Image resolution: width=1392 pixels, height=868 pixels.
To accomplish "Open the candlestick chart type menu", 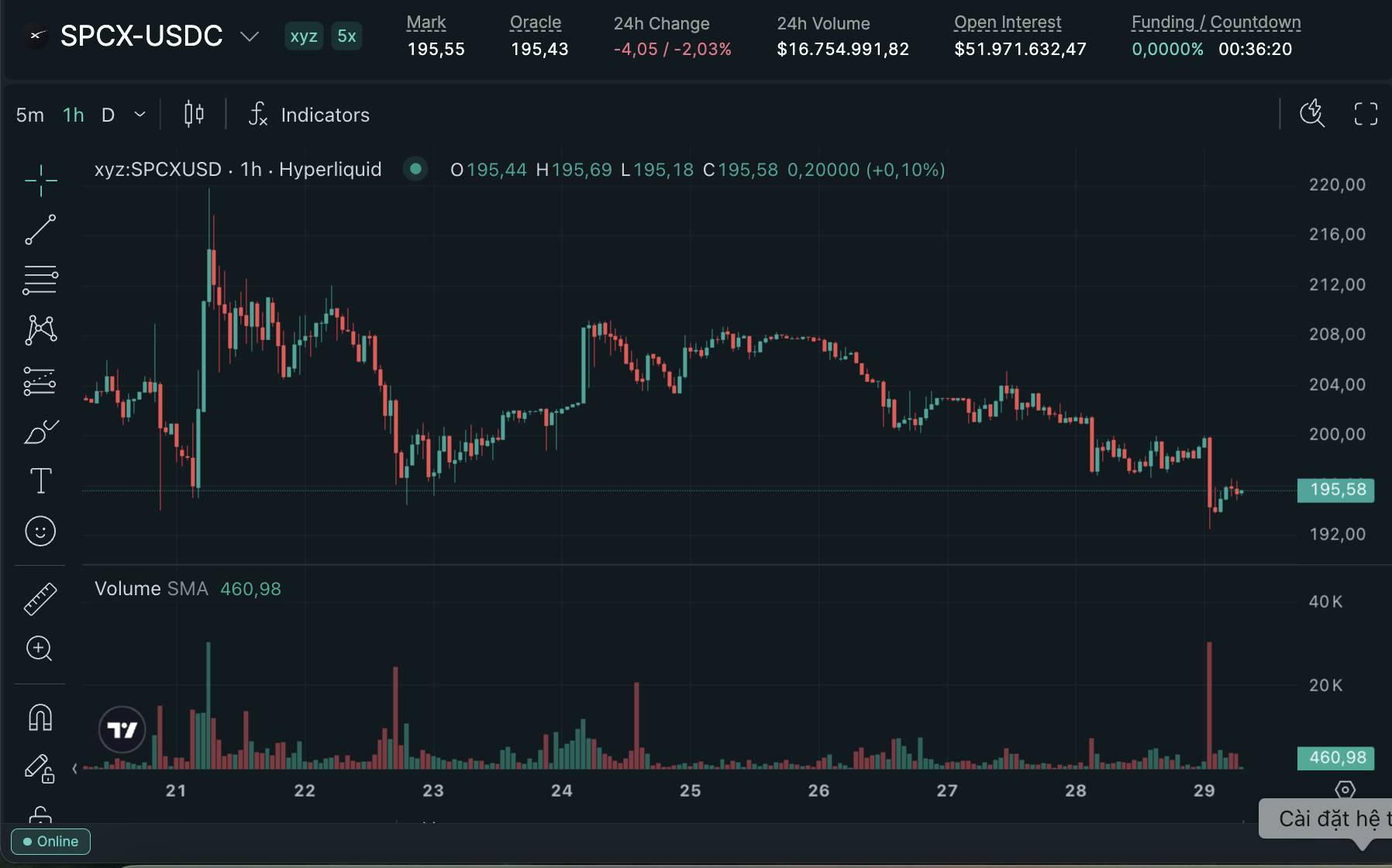I will pyautogui.click(x=194, y=115).
